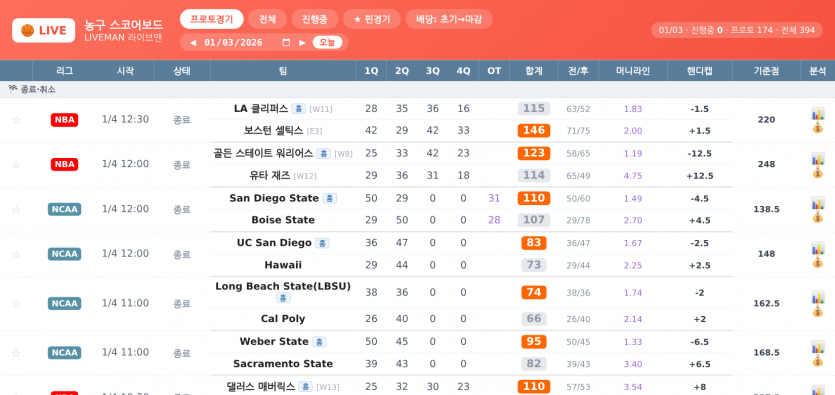835x395 pixels.
Task: Click home badge next to 골든 스테이트 워리어스
Action: point(323,154)
